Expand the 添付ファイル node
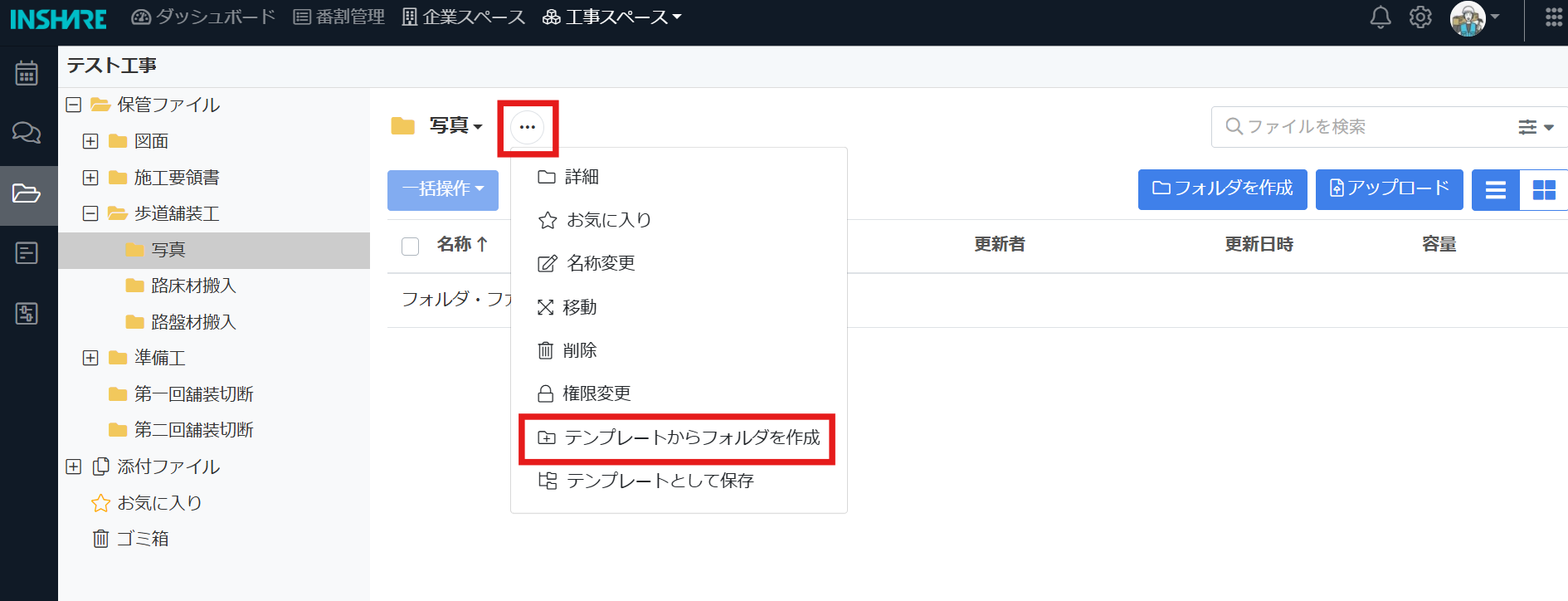Viewport: 1568px width, 601px height. [x=74, y=467]
